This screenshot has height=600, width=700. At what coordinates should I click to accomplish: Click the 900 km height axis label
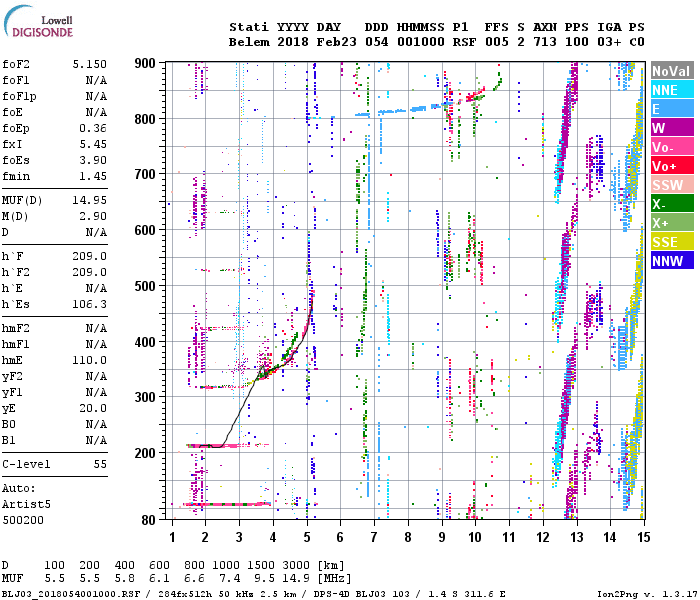pyautogui.click(x=145, y=63)
